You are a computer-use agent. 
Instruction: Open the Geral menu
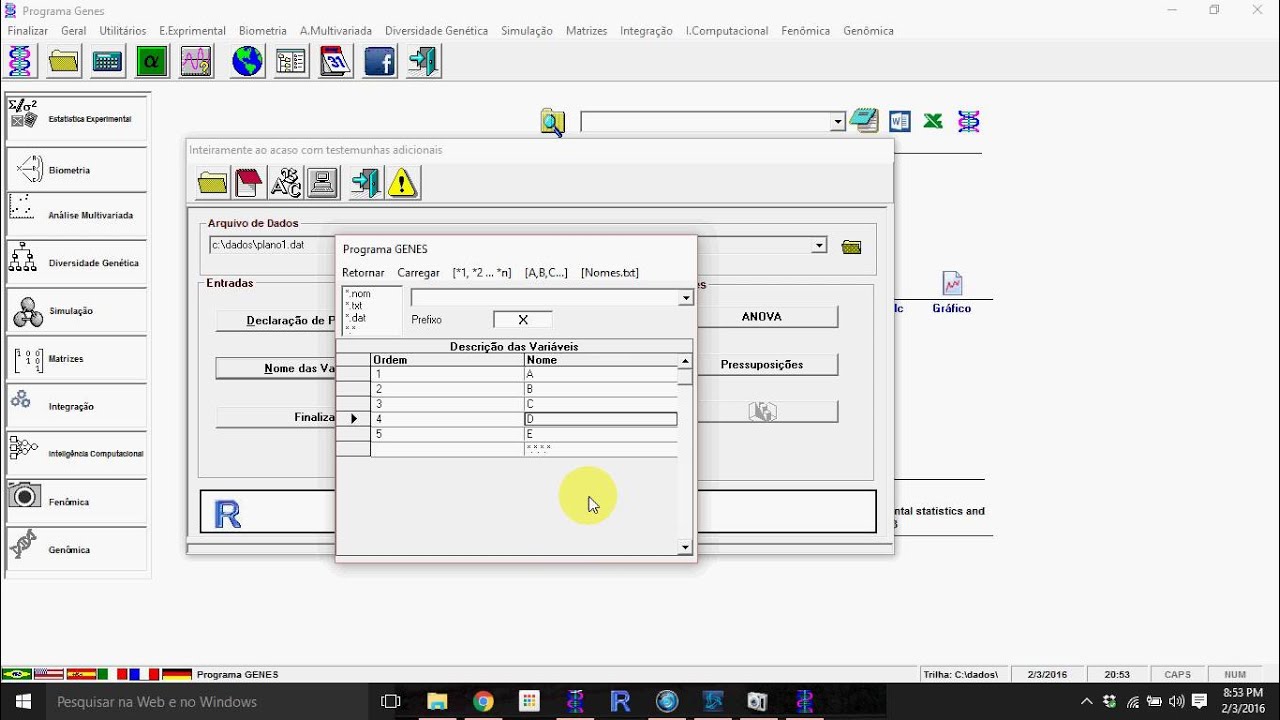74,31
